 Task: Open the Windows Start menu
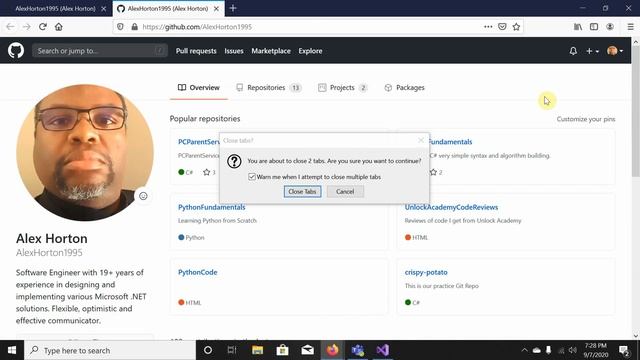[12, 350]
